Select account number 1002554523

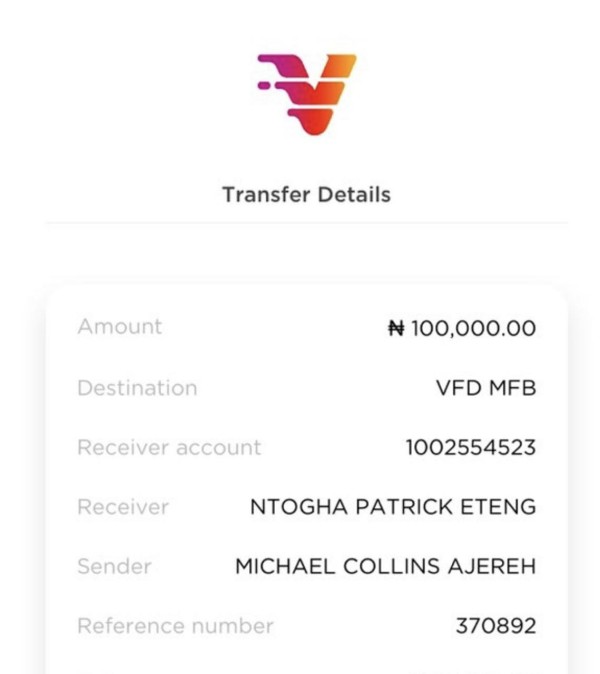click(x=470, y=448)
